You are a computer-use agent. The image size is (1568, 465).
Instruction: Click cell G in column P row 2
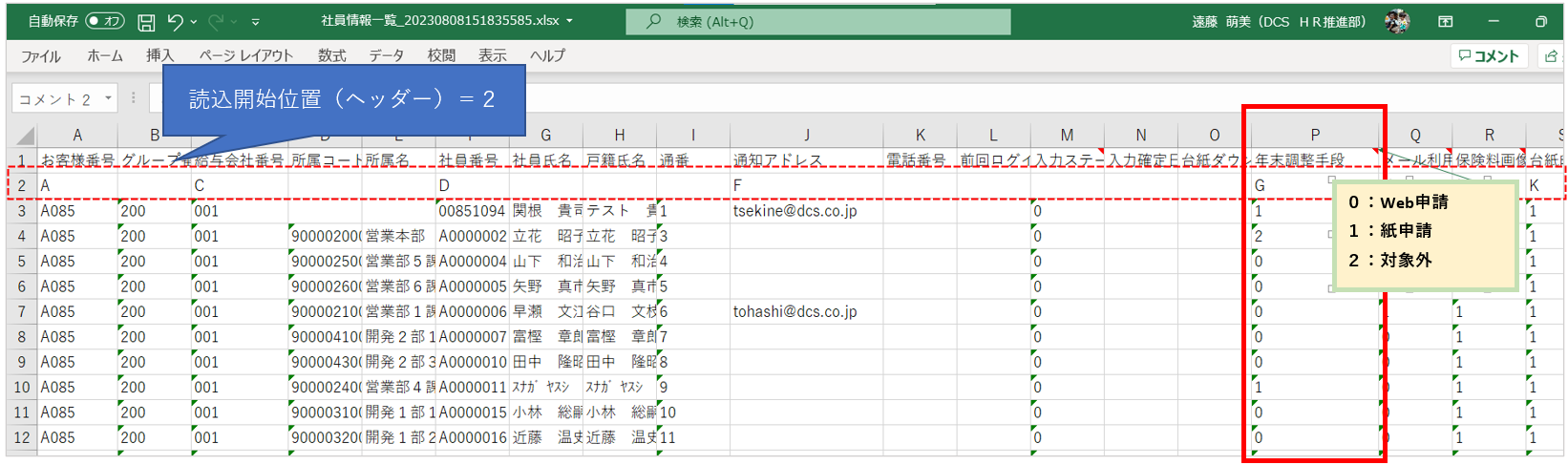click(x=1315, y=185)
